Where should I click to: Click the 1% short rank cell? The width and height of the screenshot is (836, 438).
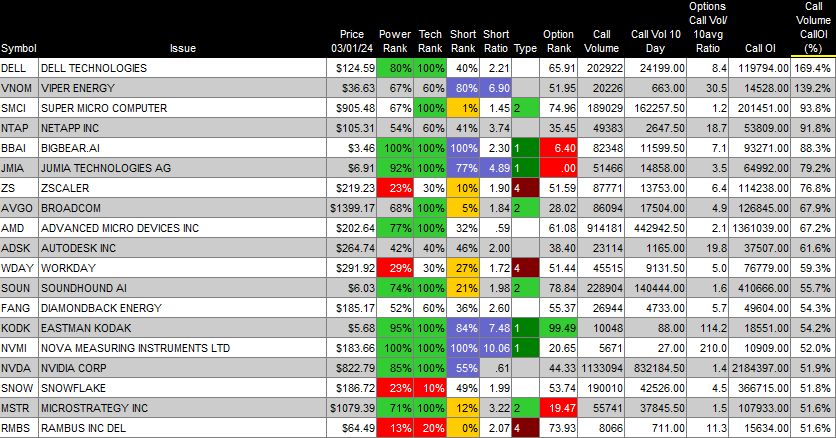click(463, 108)
